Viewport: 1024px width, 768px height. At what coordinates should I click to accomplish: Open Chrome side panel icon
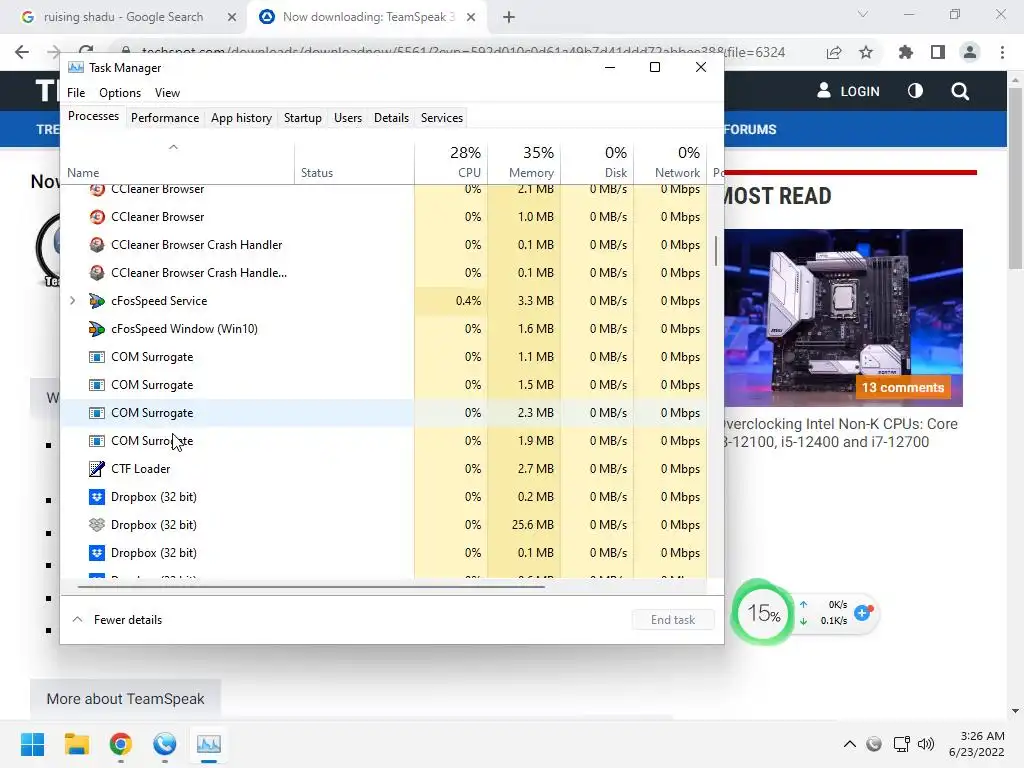(938, 52)
